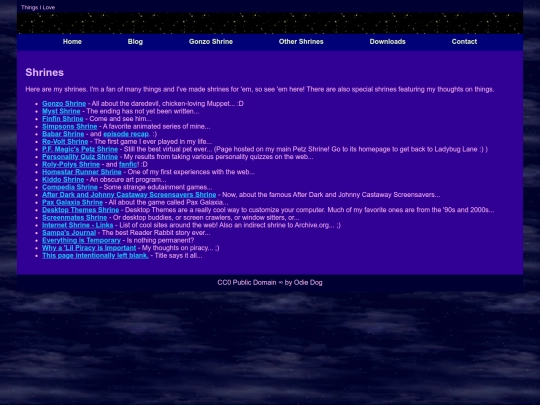Click description 'An obscure art program'
Image resolution: width=540 pixels, height=405 pixels.
click(128, 179)
